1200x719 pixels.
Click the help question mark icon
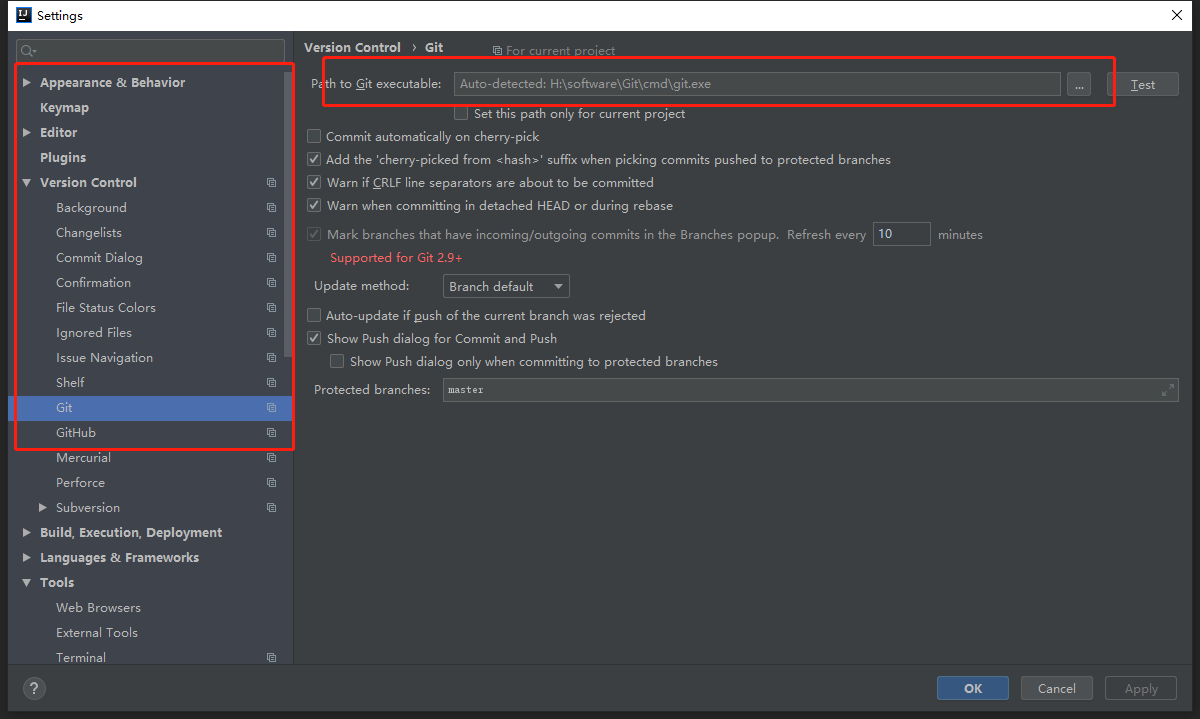tap(33, 688)
